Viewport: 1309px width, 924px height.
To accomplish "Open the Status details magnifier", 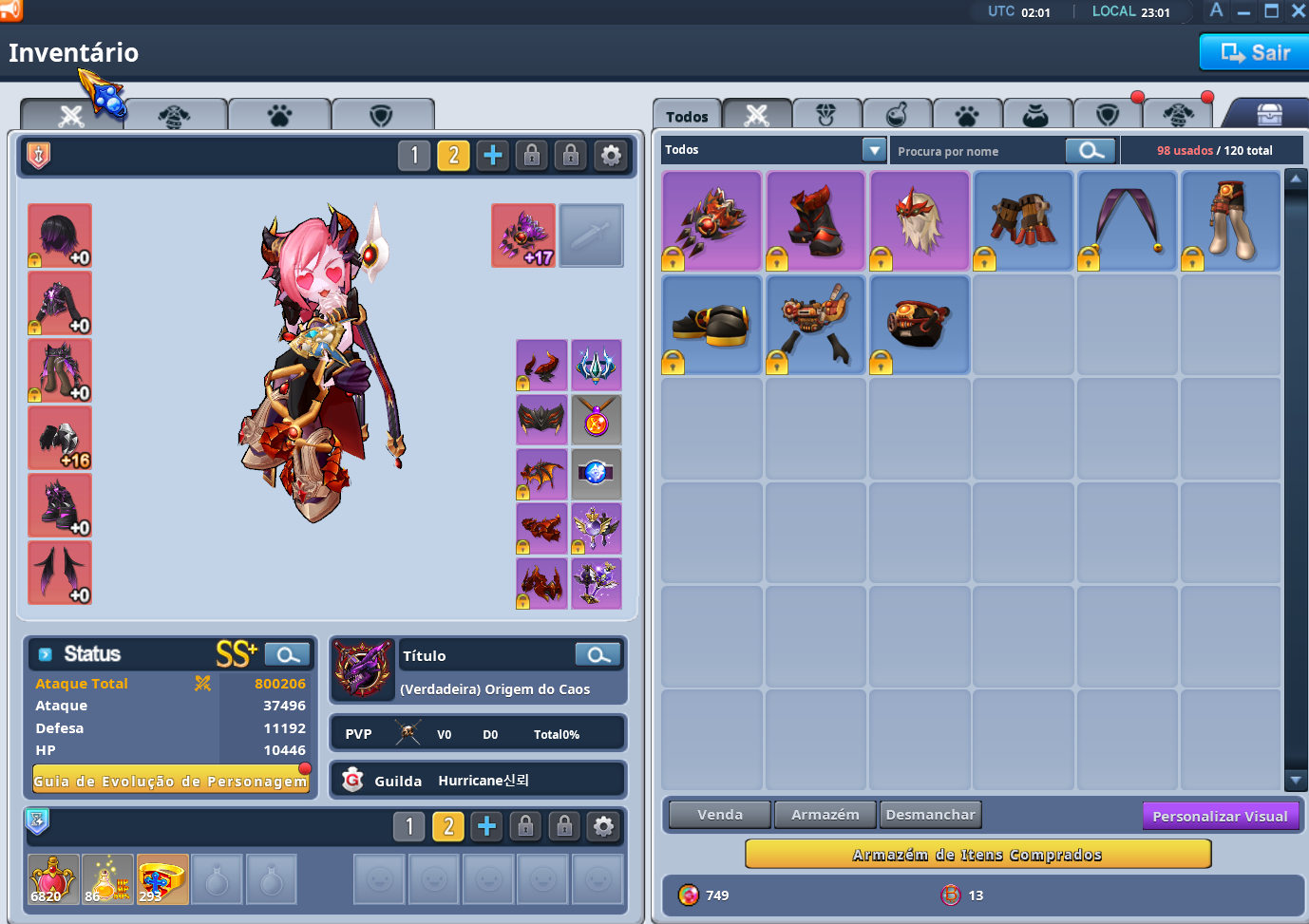I will [x=287, y=654].
